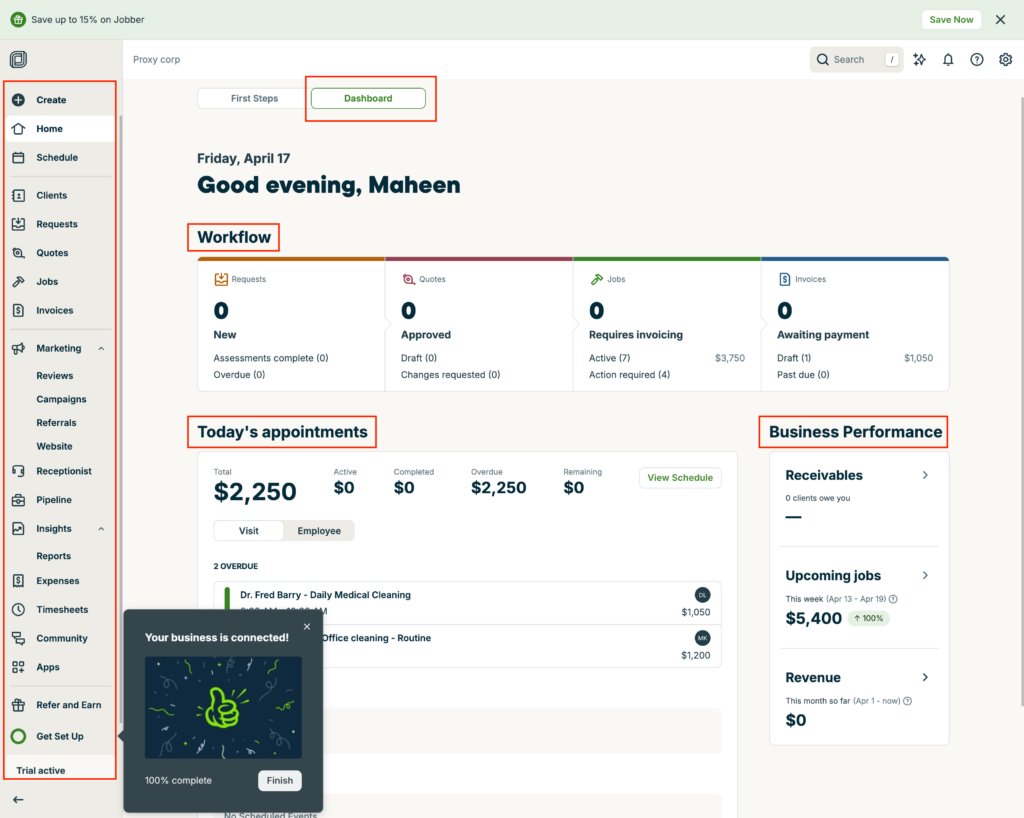This screenshot has height=818, width=1024.
Task: Click the Proxy corp company name
Action: click(x=157, y=59)
